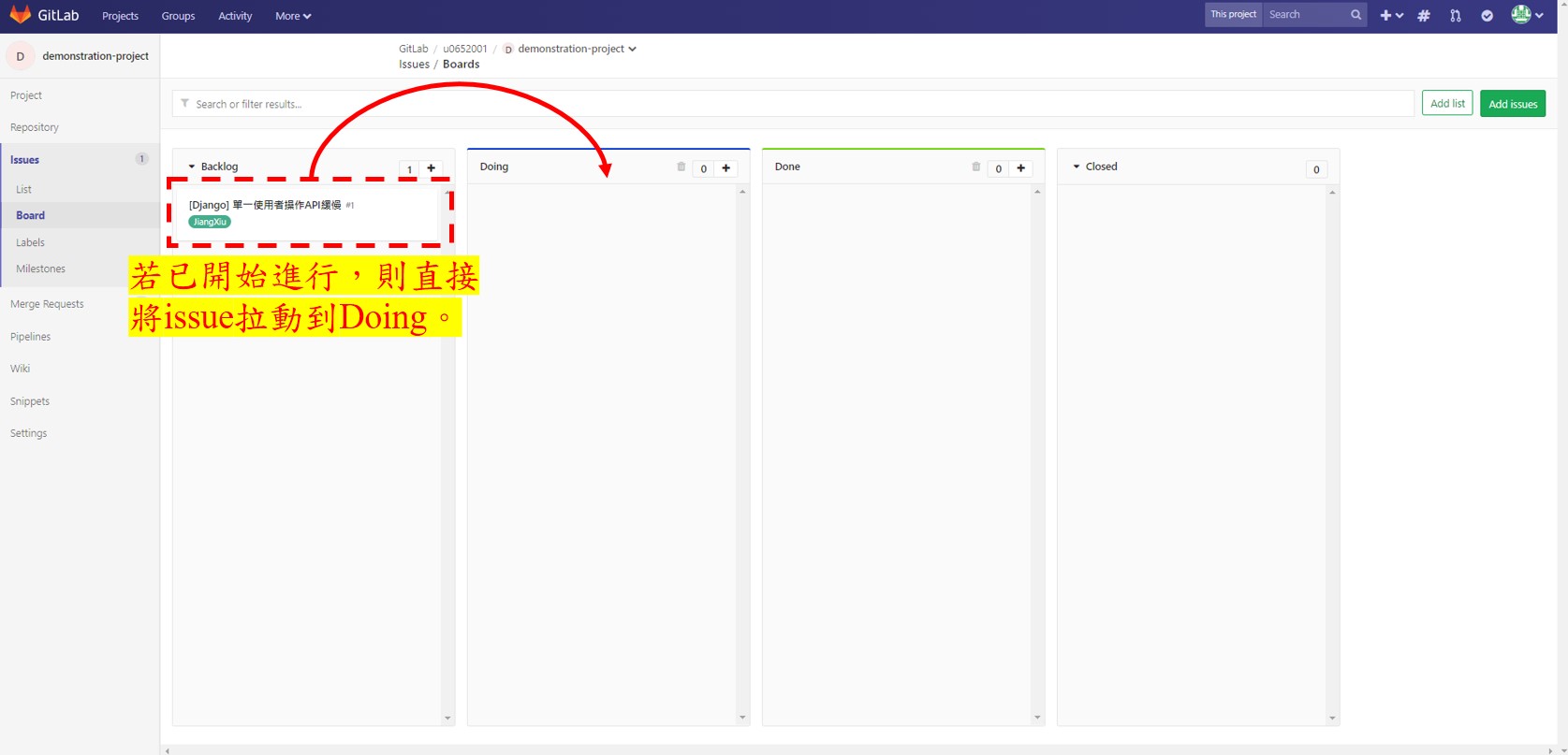Screen dimensions: 1568x755
Task: Delete the Doing list with trash icon
Action: 681,167
